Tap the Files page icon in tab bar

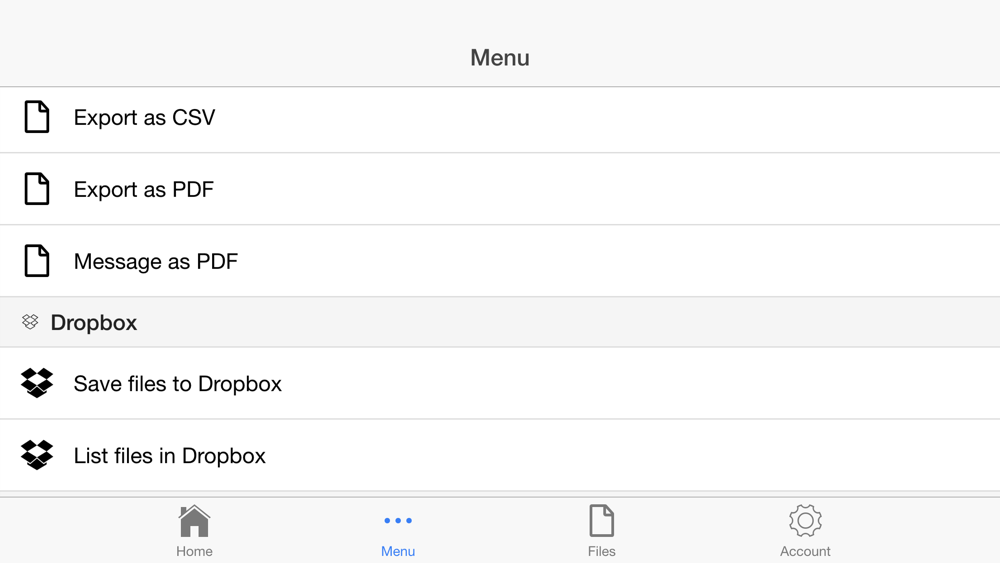tap(601, 521)
